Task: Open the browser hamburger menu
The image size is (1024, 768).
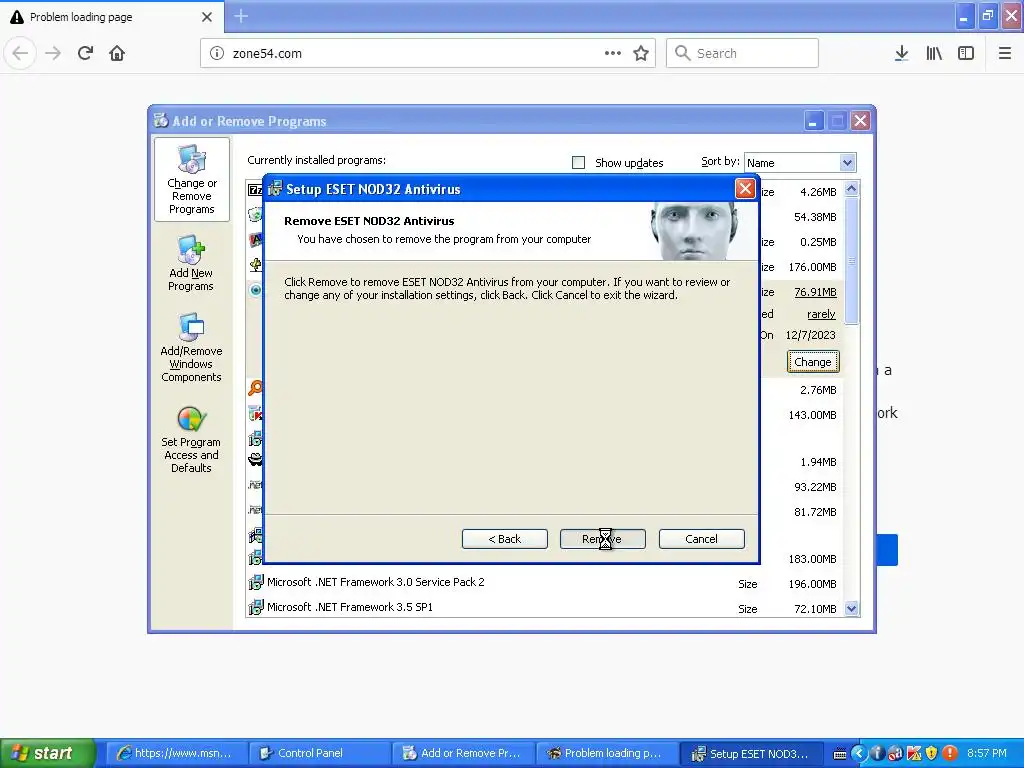Action: tap(1004, 53)
